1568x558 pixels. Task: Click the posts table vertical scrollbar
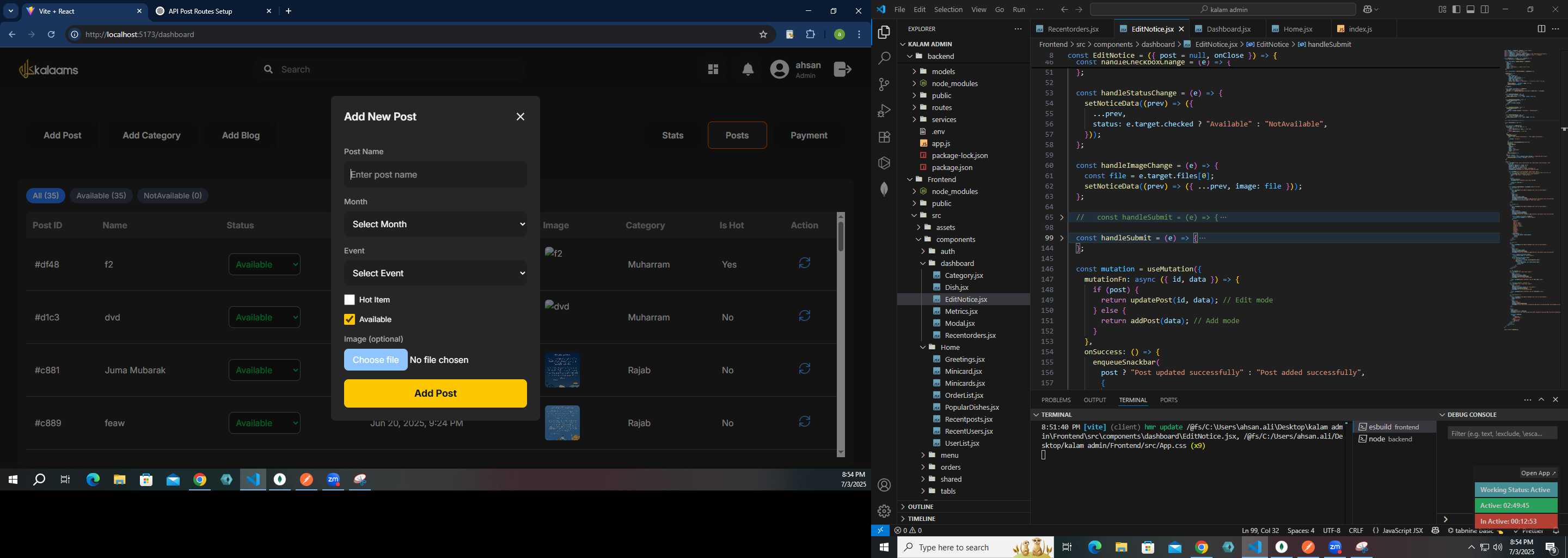coord(841,236)
